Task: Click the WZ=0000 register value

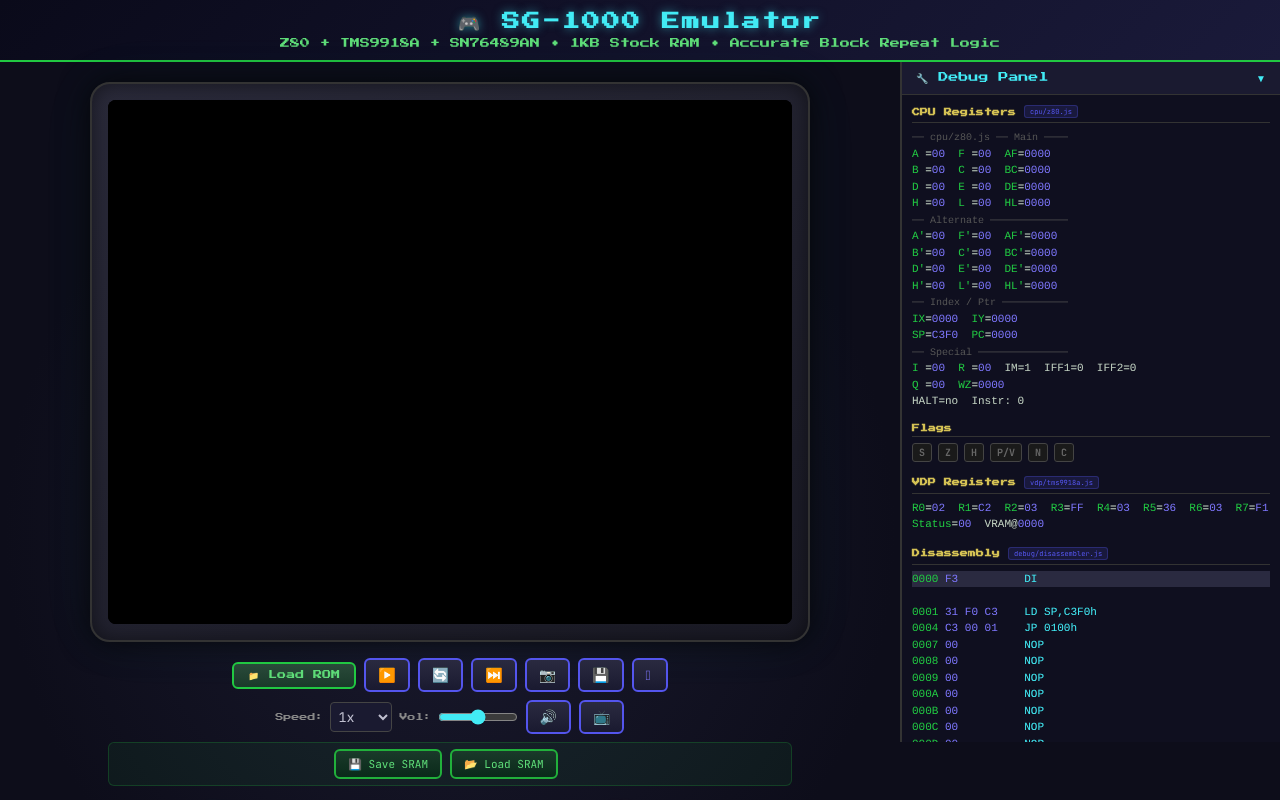Action: [x=981, y=385]
